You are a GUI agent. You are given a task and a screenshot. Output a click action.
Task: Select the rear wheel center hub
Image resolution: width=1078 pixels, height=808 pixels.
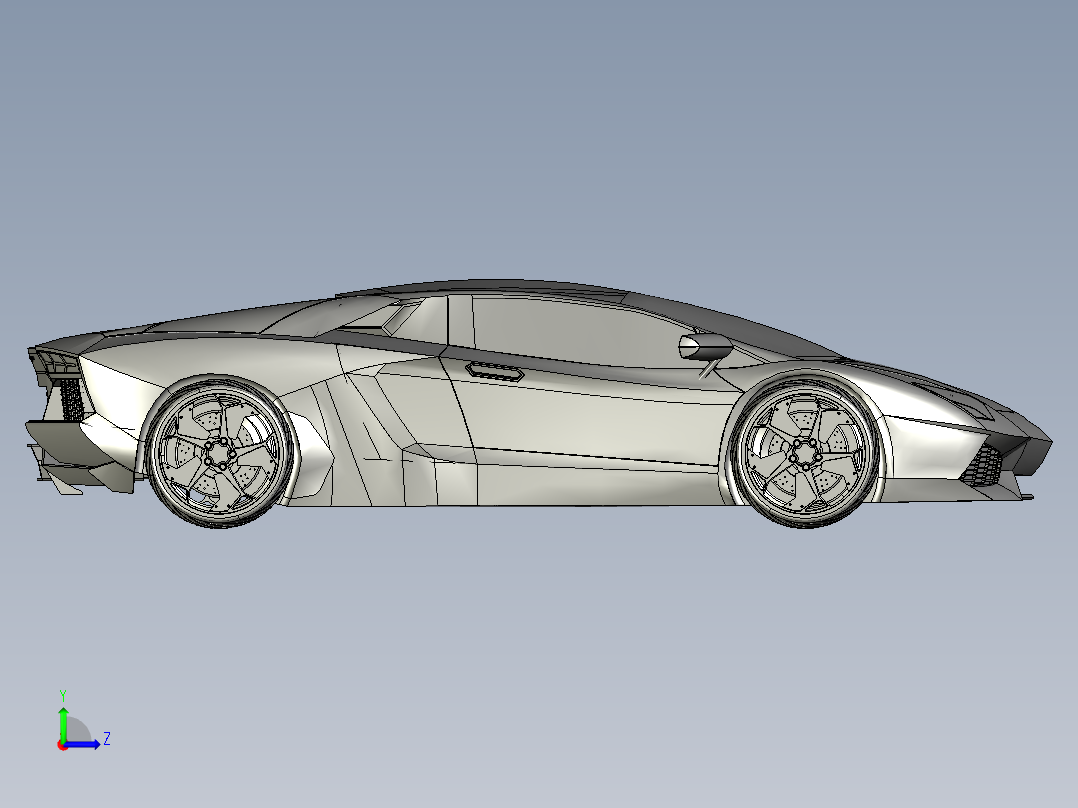pos(220,454)
